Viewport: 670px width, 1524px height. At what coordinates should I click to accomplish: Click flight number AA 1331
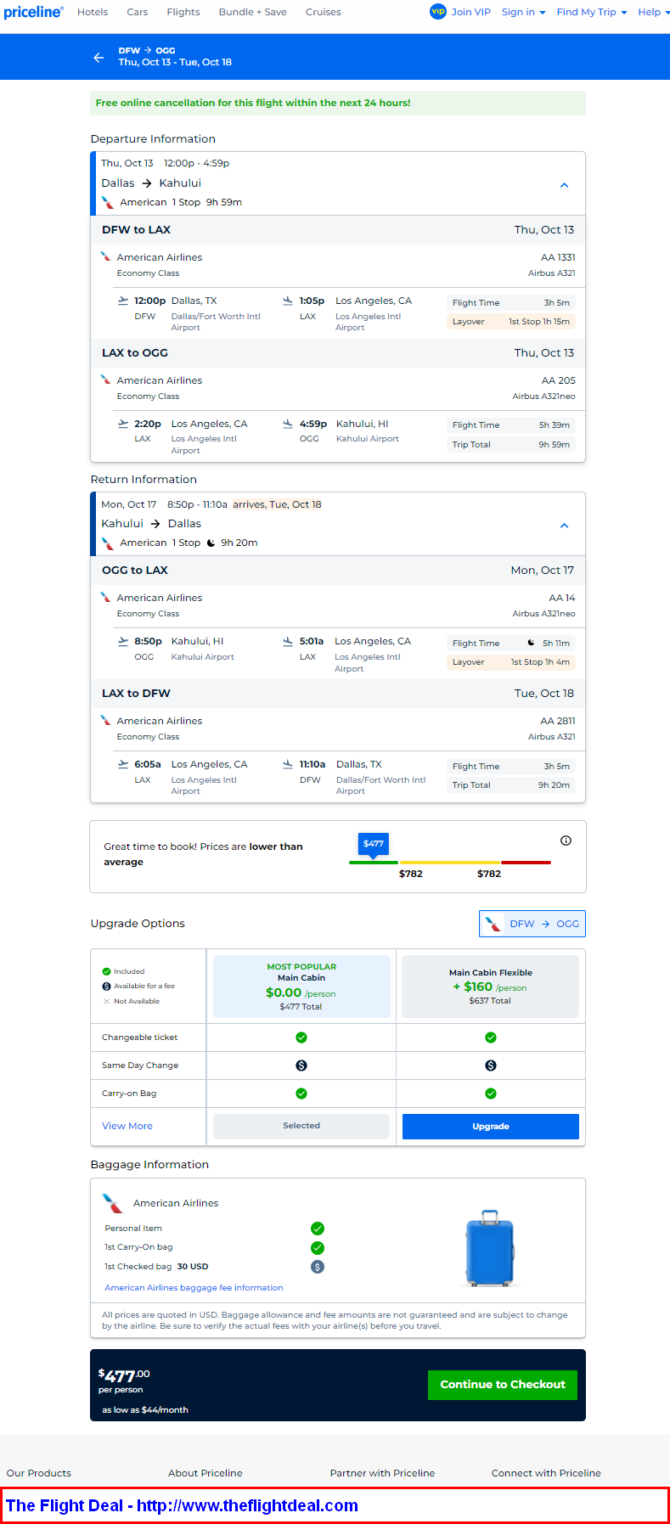coord(558,257)
